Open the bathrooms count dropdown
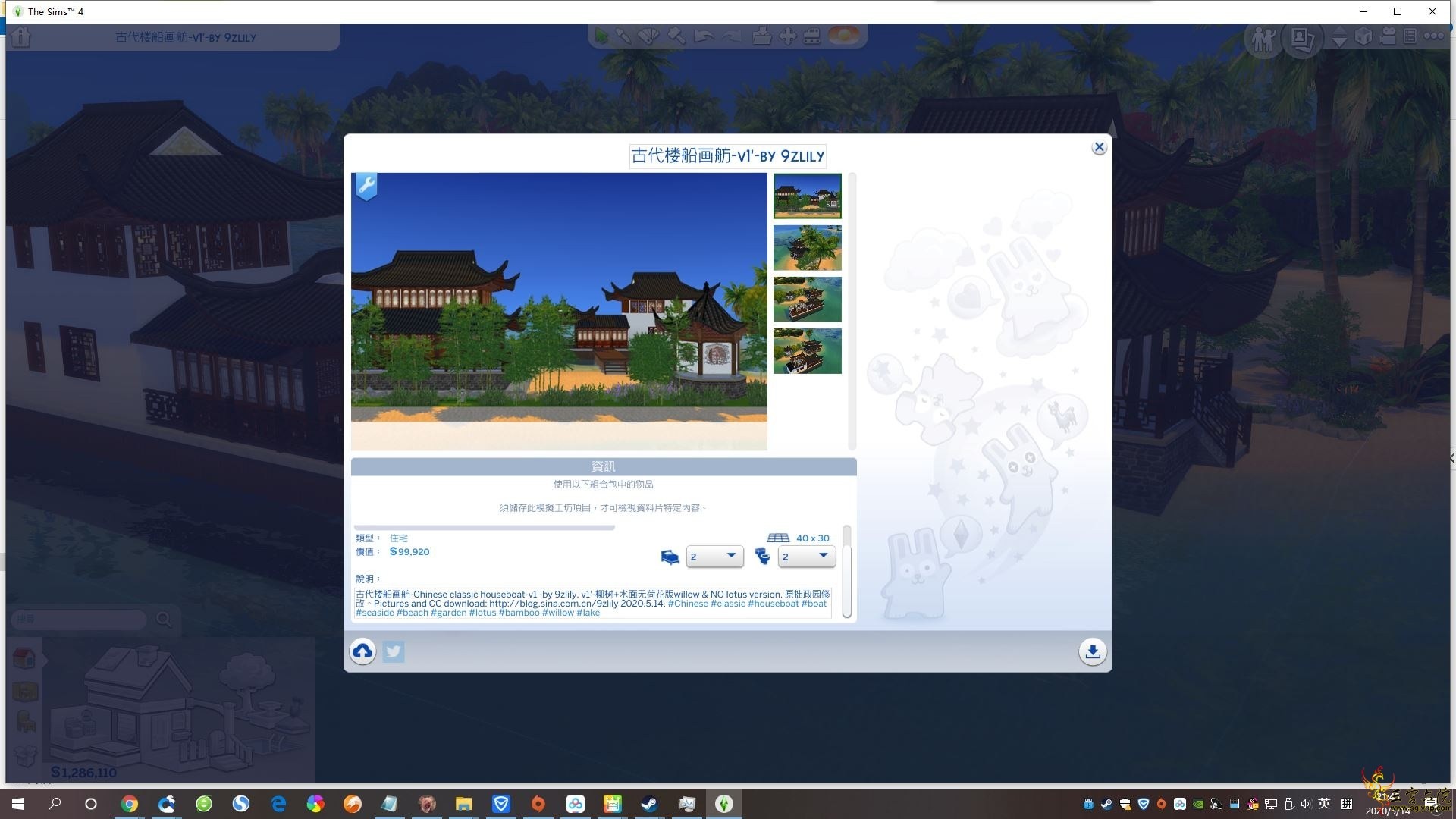 (807, 556)
